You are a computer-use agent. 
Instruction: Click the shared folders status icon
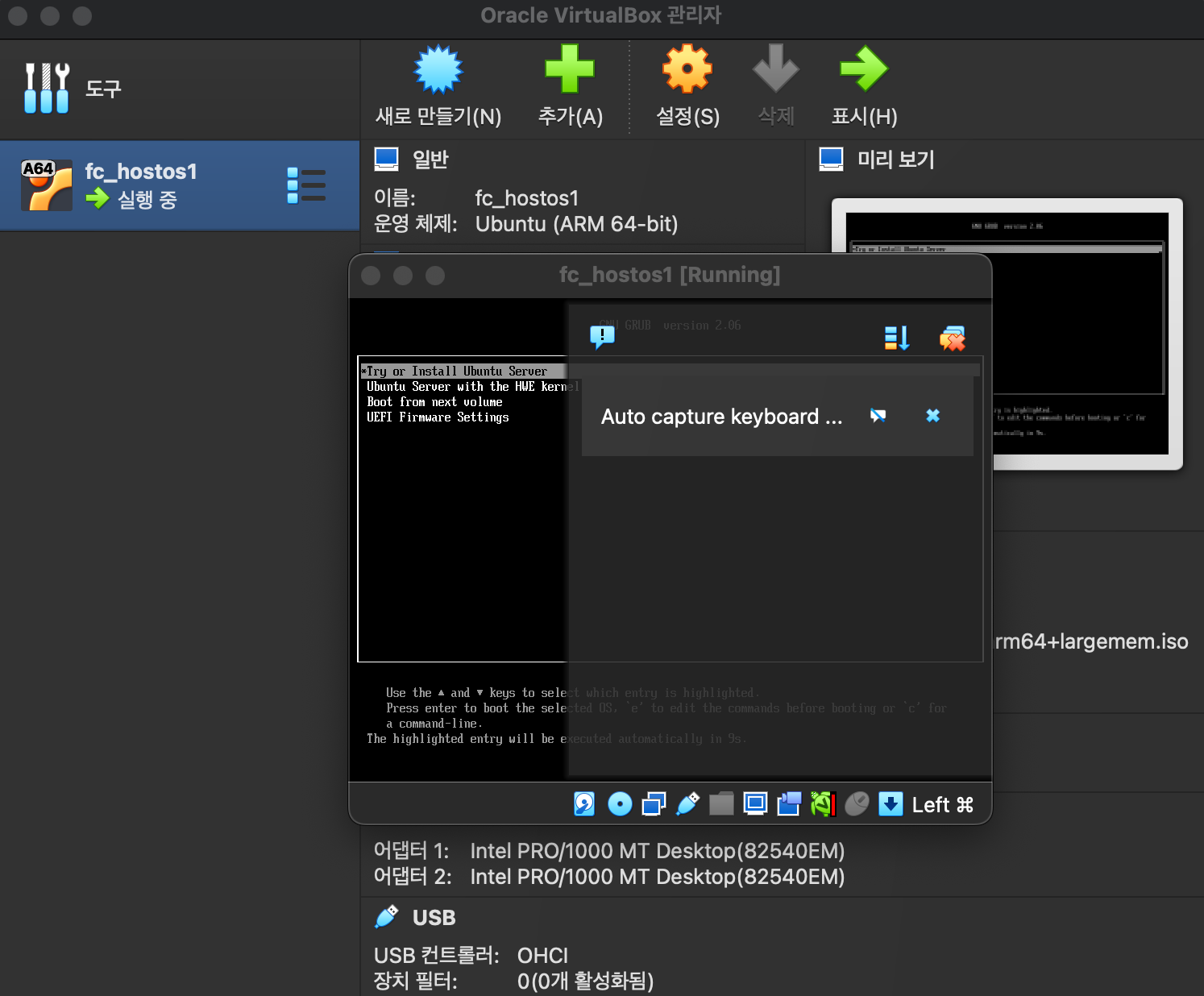(x=721, y=803)
